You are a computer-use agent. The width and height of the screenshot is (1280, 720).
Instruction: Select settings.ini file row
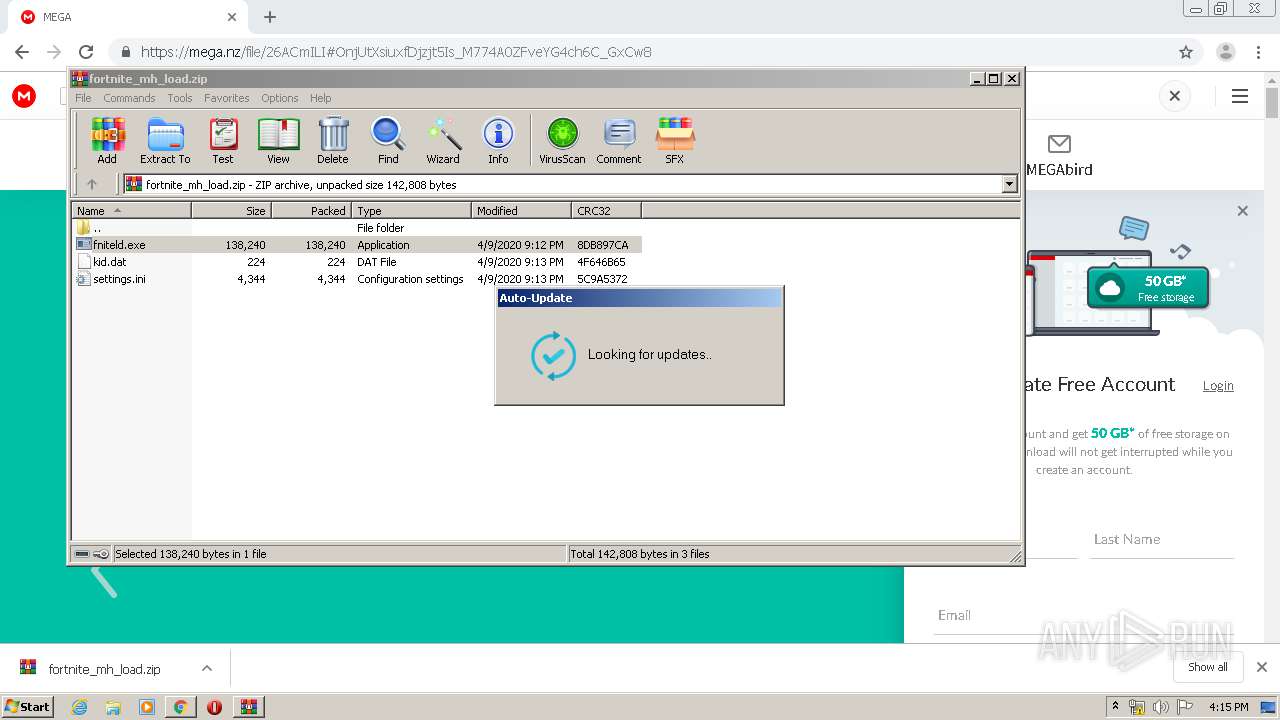tap(111, 279)
